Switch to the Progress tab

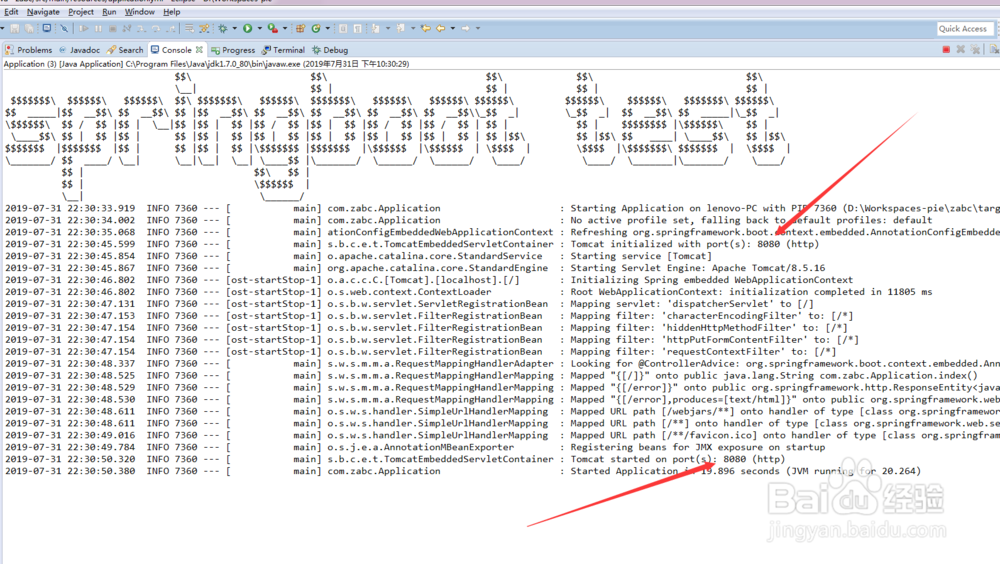pos(233,50)
